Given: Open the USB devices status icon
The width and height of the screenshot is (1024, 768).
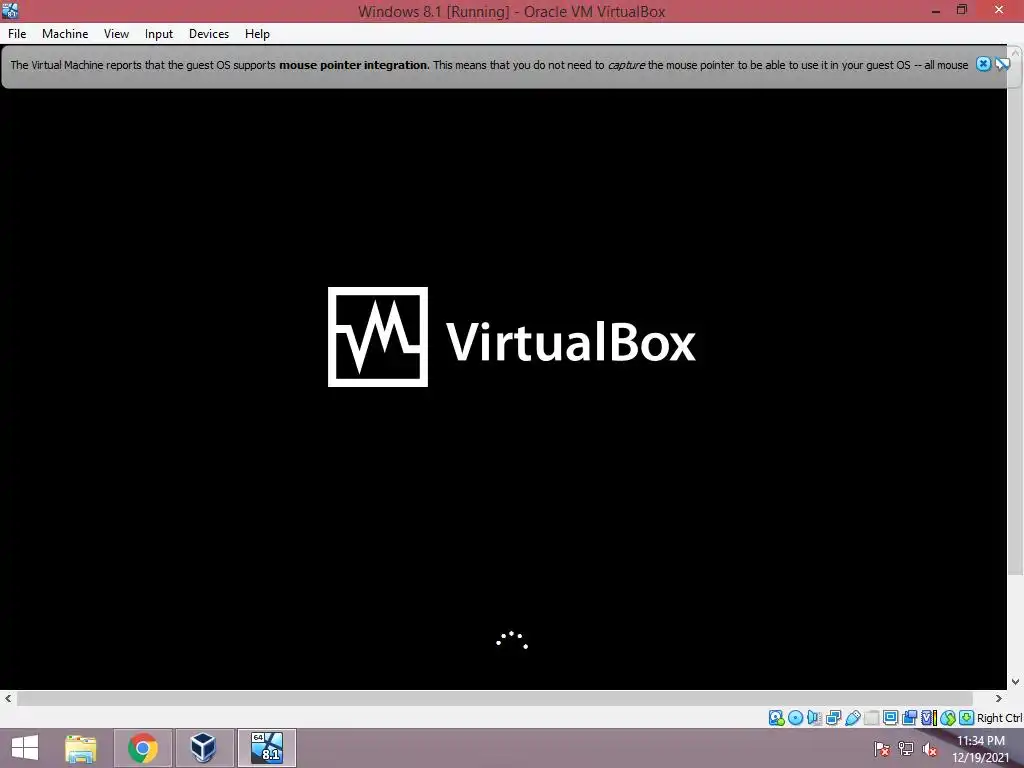Looking at the screenshot, I should pos(852,718).
